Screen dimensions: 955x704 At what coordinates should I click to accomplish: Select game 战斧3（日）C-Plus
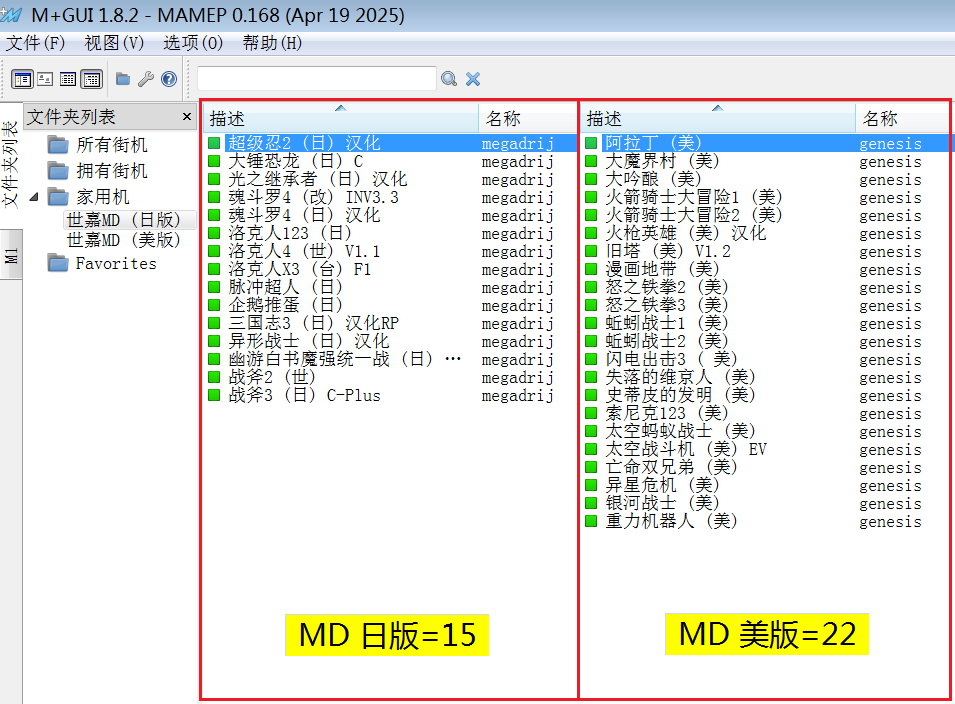(304, 395)
